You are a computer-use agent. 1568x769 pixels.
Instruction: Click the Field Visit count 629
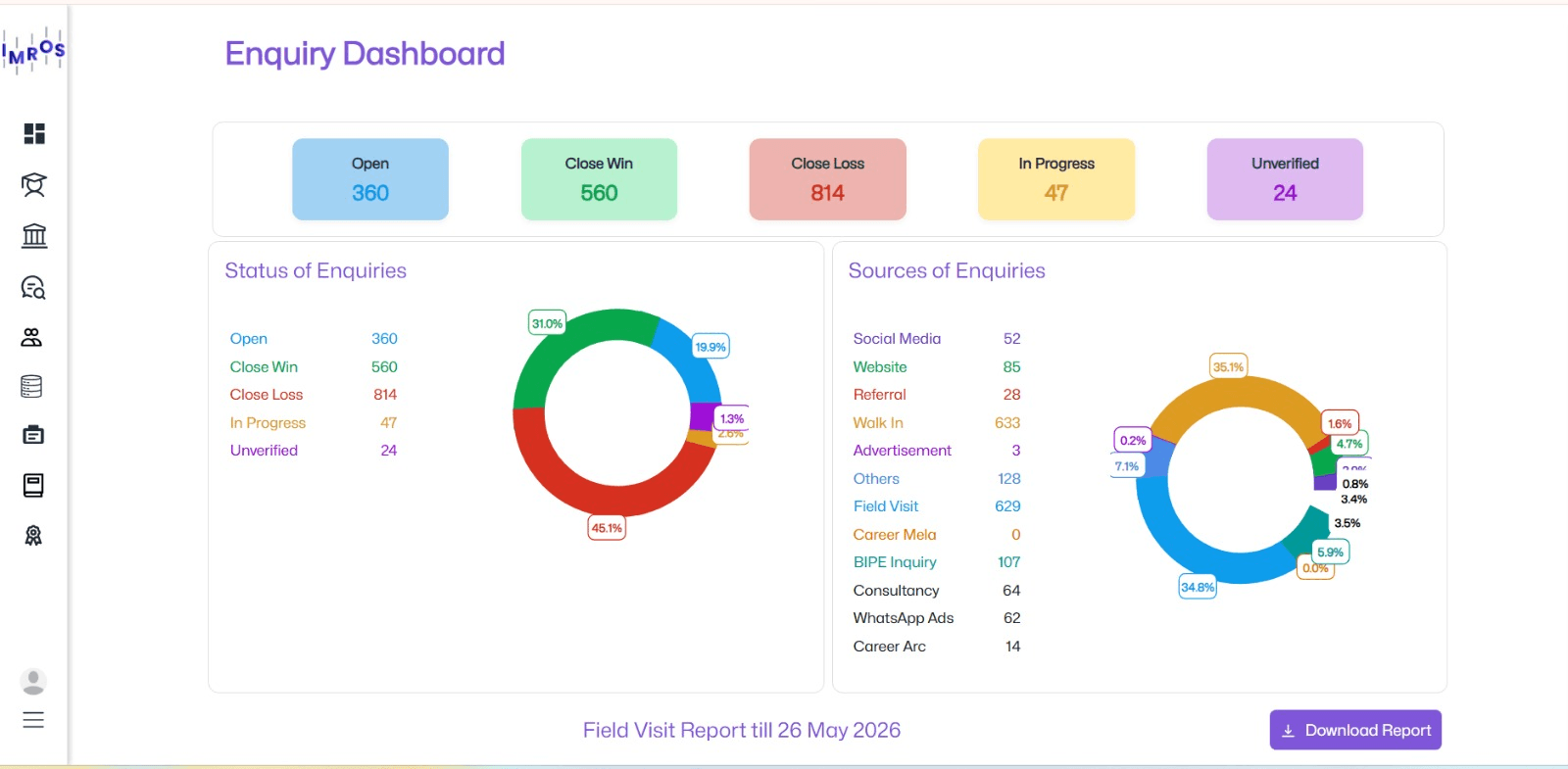[1007, 506]
